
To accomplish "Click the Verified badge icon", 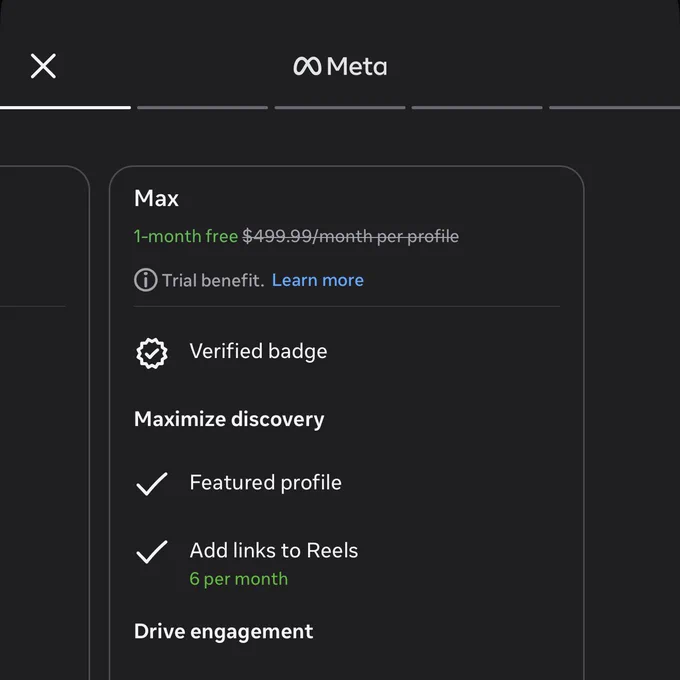I will pos(152,353).
